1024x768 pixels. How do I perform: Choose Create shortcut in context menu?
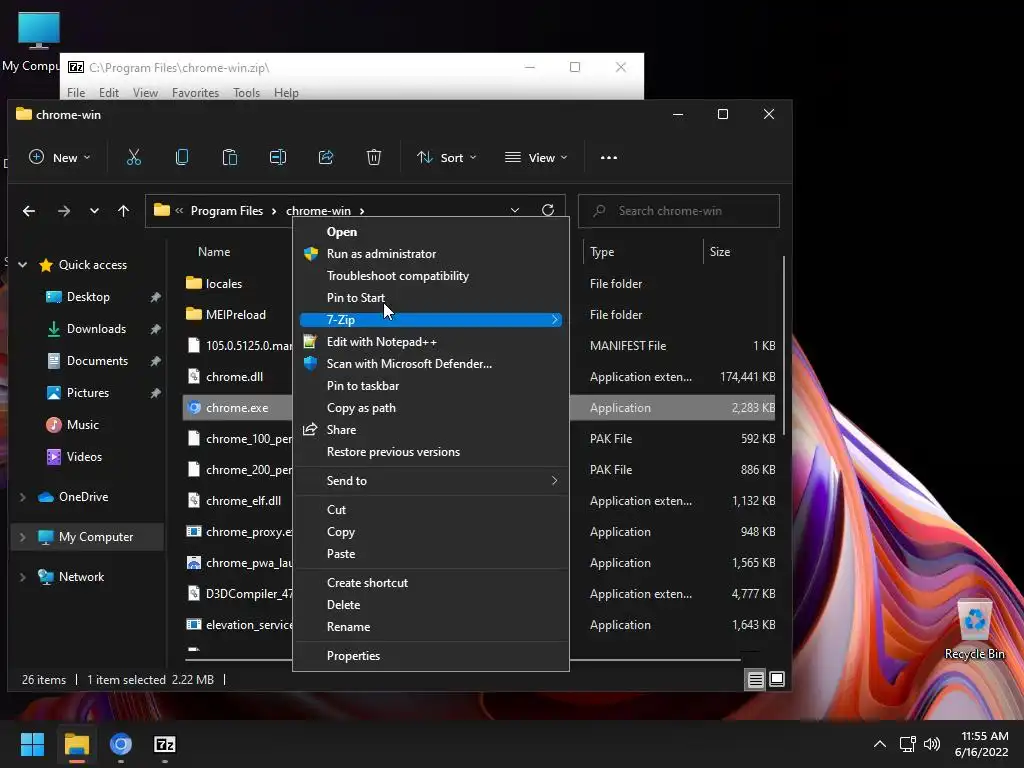click(x=431, y=583)
